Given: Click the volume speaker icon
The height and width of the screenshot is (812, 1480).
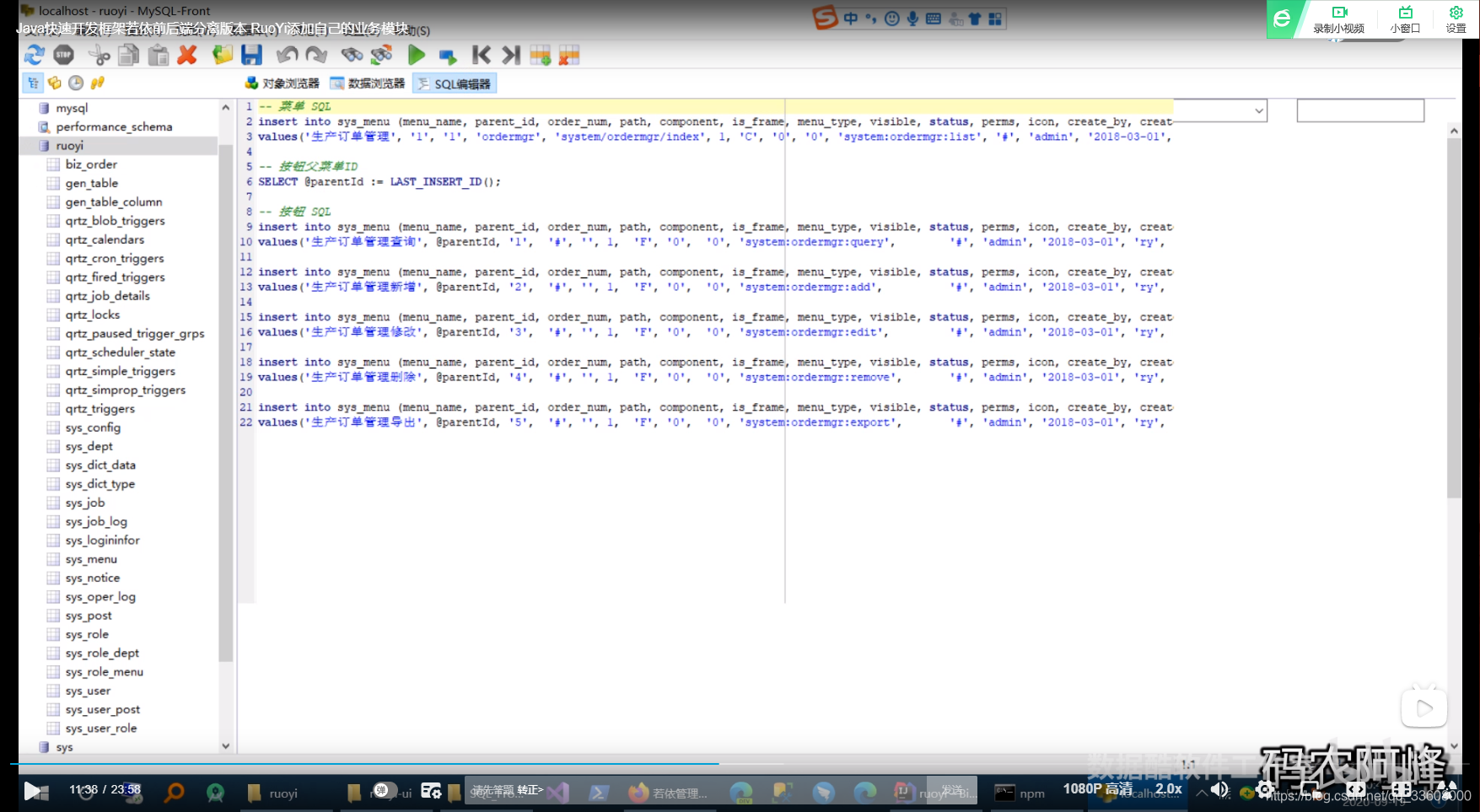Looking at the screenshot, I should coord(1220,790).
